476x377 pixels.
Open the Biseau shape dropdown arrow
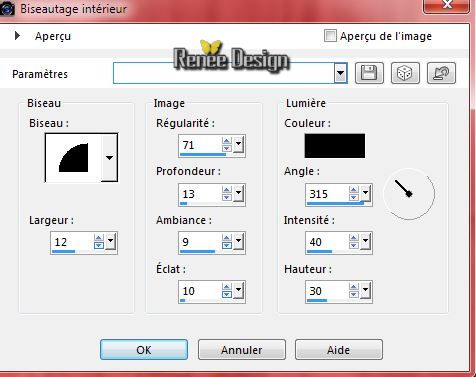click(109, 158)
